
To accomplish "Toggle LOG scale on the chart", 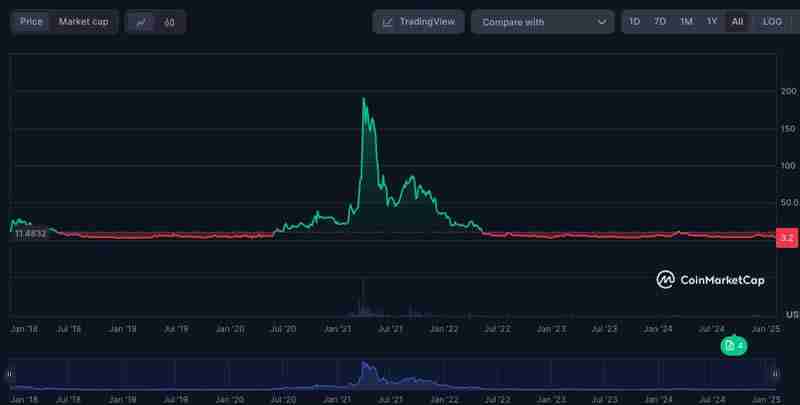I will pyautogui.click(x=772, y=21).
